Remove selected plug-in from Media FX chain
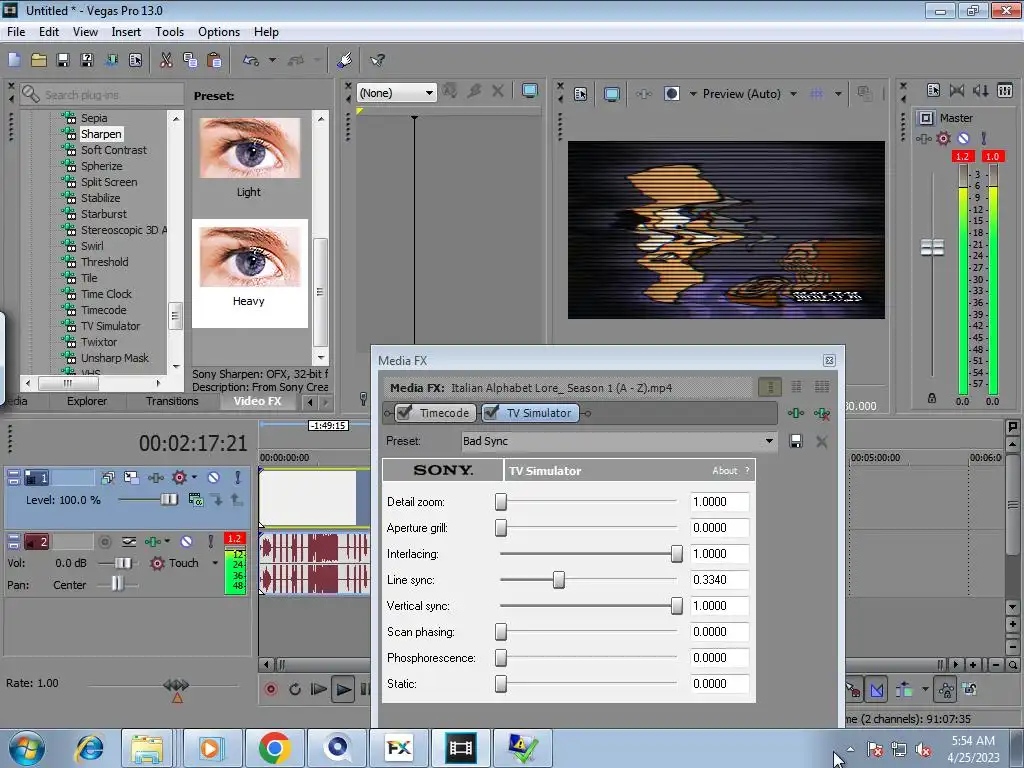Image resolution: width=1024 pixels, height=768 pixels. point(822,413)
